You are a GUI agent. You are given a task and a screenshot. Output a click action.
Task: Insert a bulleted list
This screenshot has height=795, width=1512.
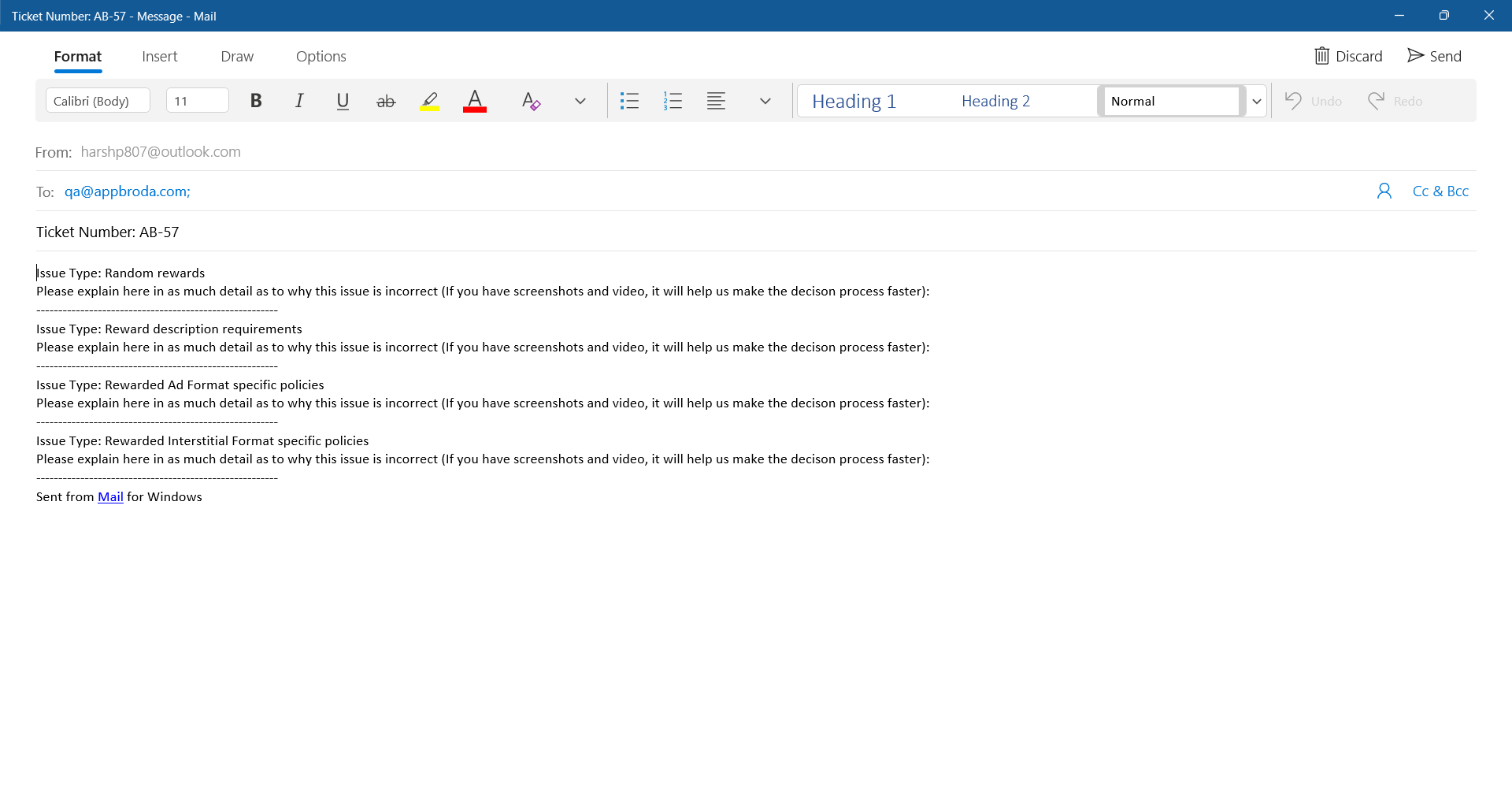pos(629,101)
